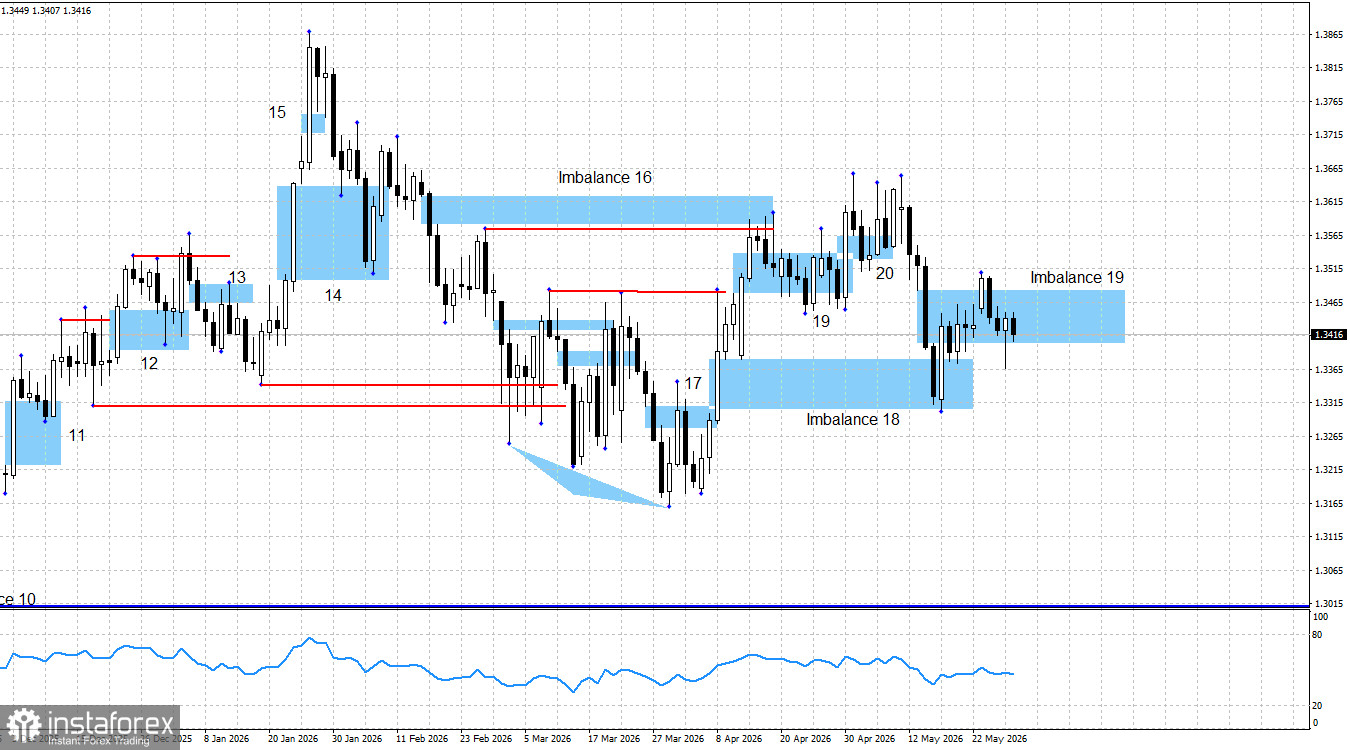The height and width of the screenshot is (750, 1350).
Task: Click the 20 Jan 2026 date label
Action: tap(292, 739)
